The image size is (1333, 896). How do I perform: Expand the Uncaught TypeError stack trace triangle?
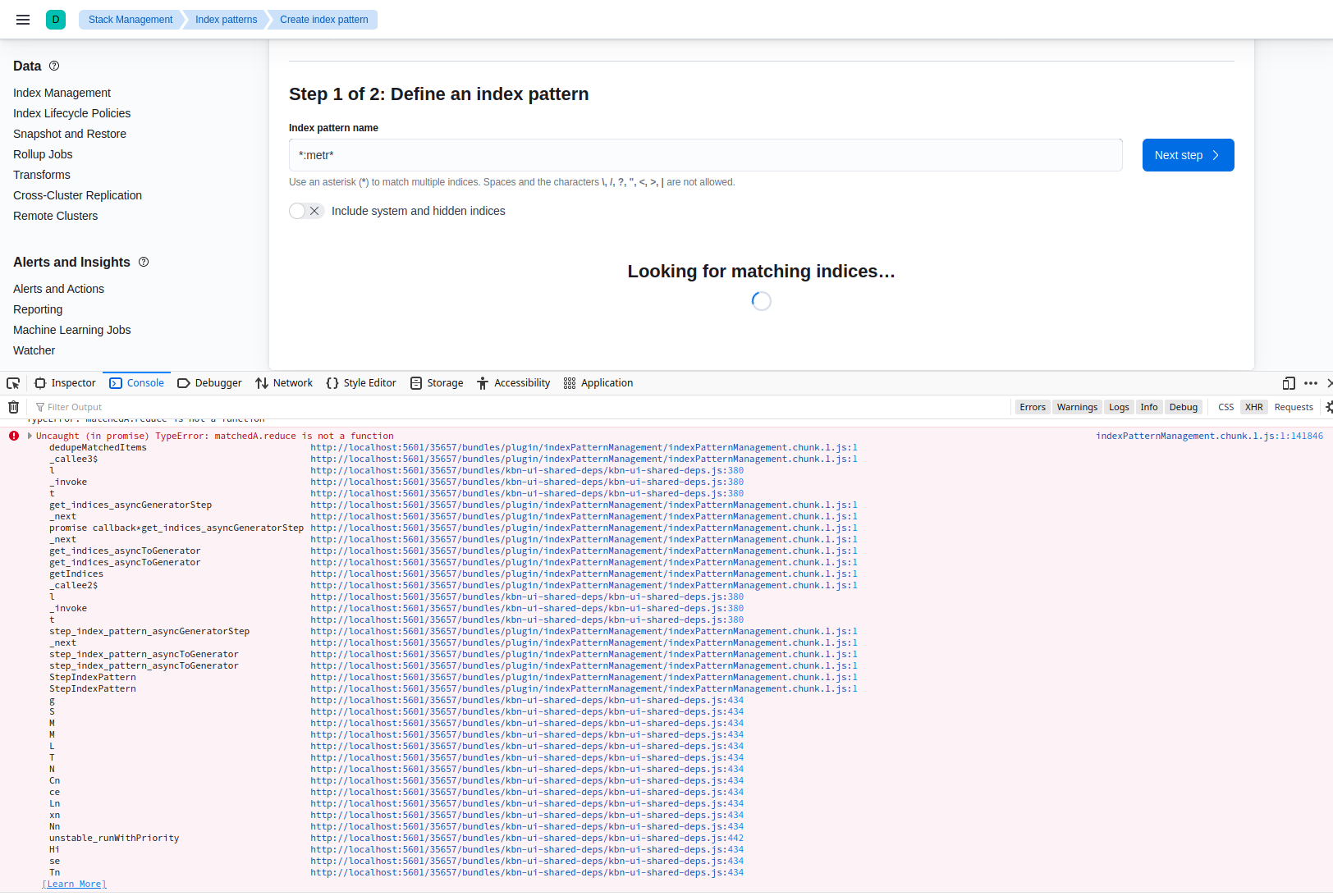tap(30, 436)
